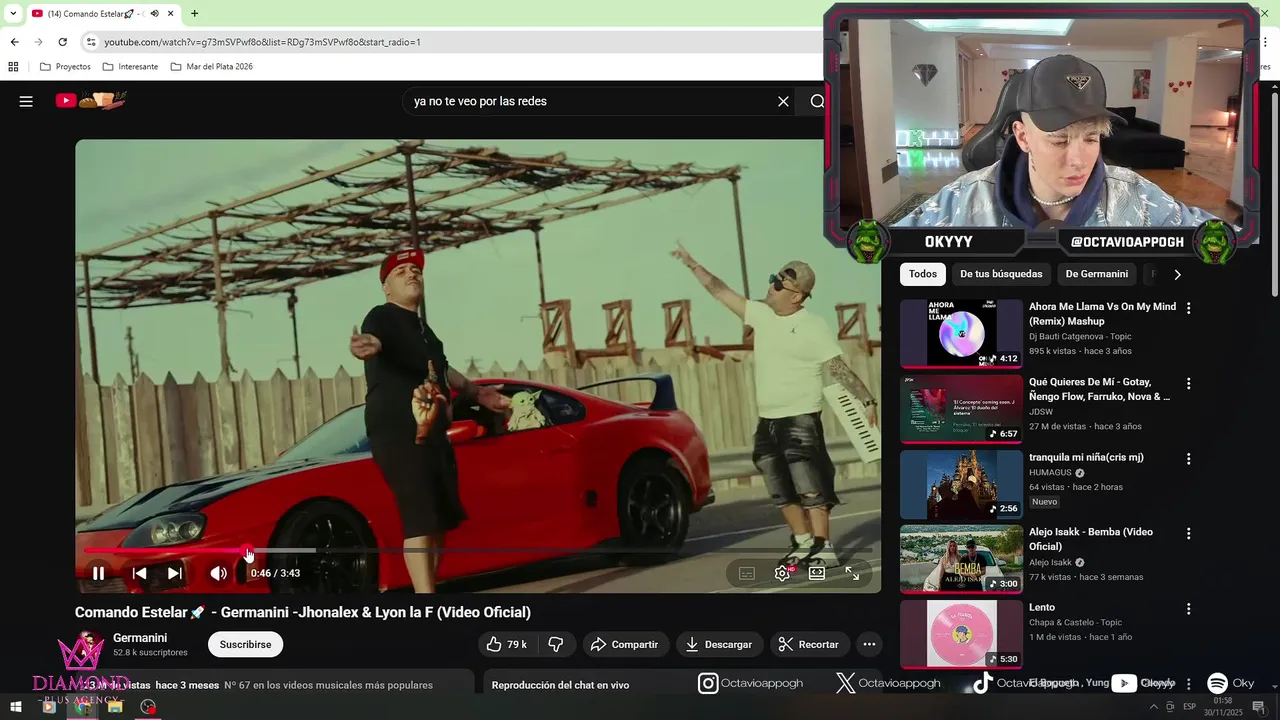The image size is (1280, 720).
Task: Open the Germanini channel avatar
Action: [x=90, y=645]
